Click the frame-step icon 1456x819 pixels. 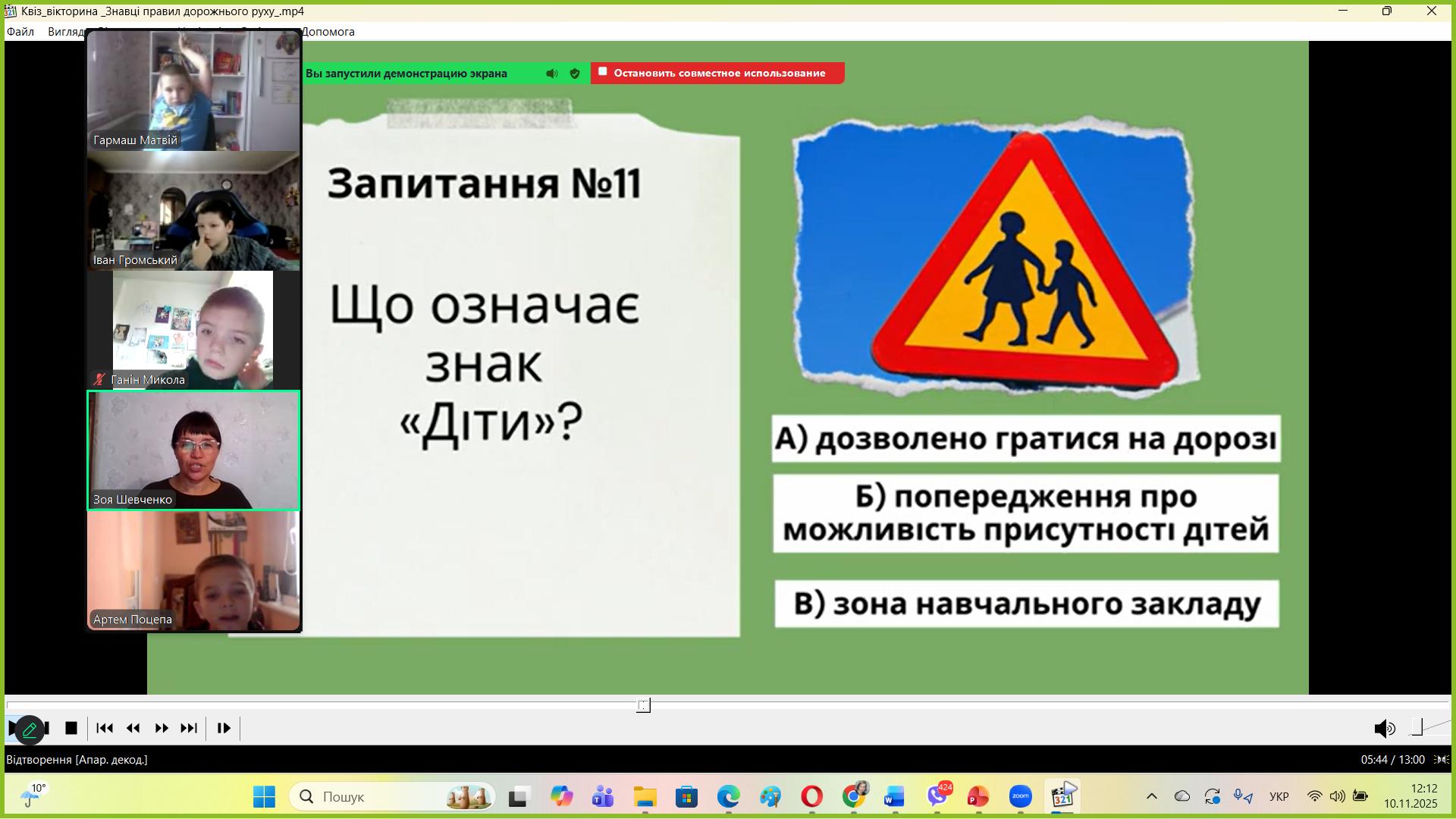[x=224, y=728]
